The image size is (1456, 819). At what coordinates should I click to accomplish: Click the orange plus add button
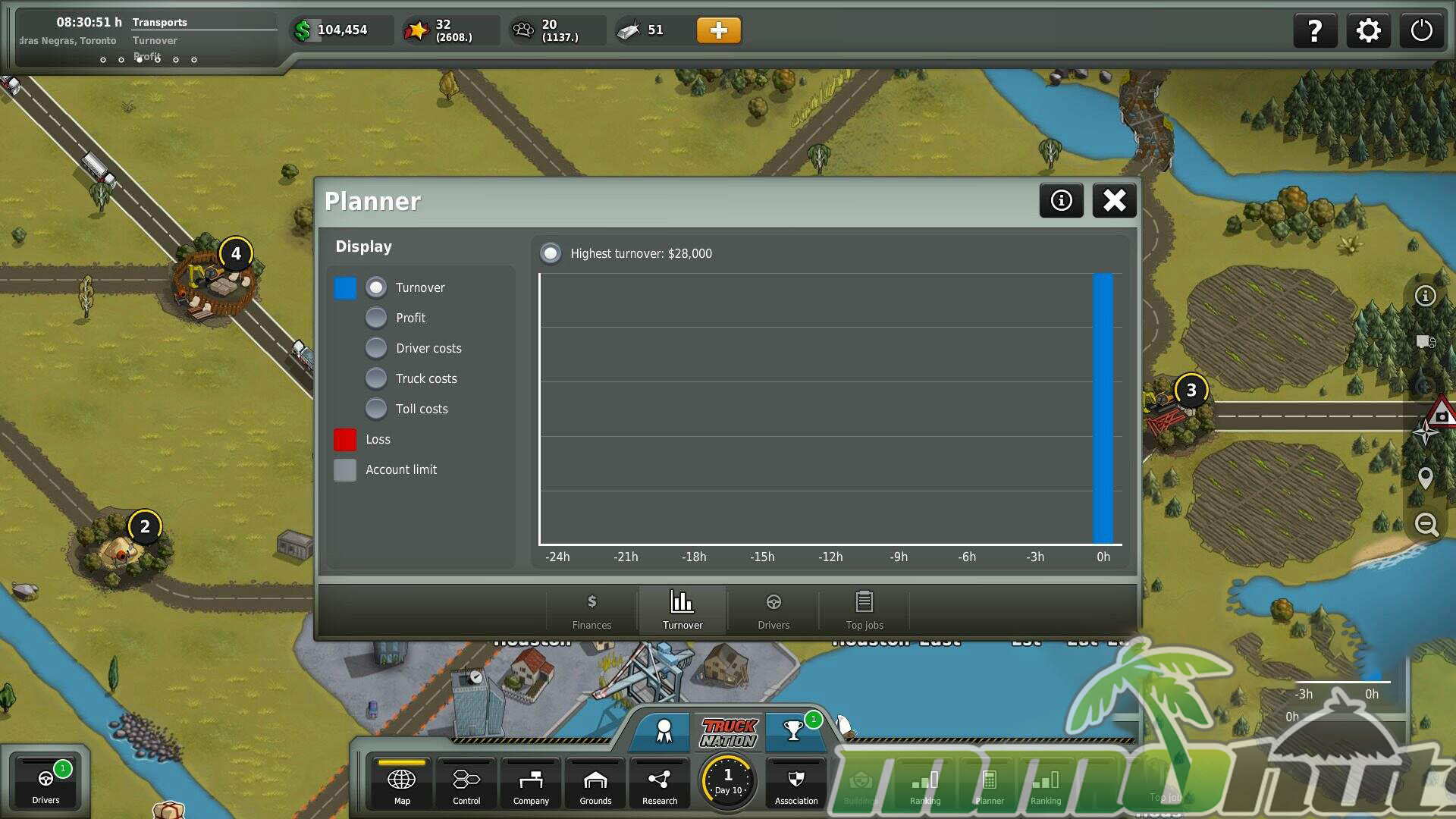(x=718, y=30)
